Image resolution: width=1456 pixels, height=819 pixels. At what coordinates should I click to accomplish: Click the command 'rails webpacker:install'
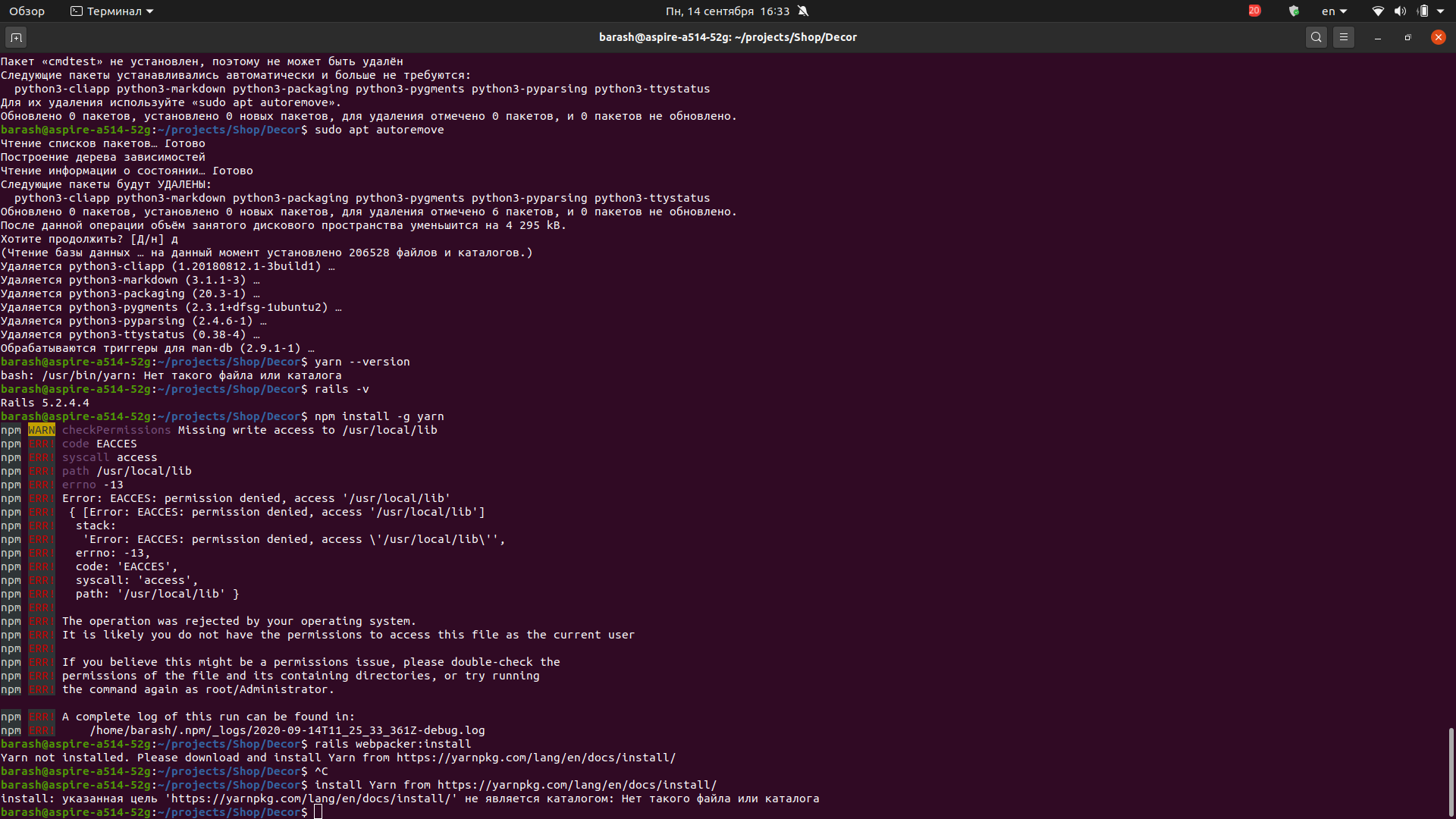coord(393,744)
